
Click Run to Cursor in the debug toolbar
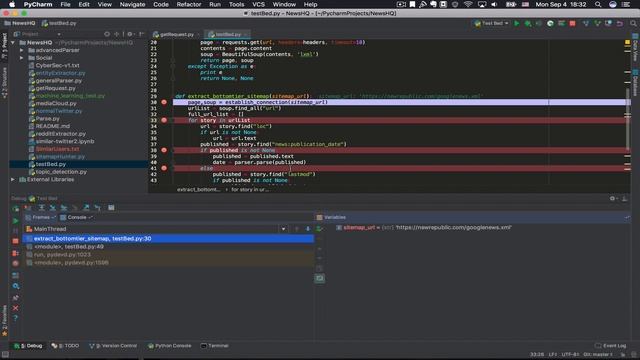tap(98, 208)
